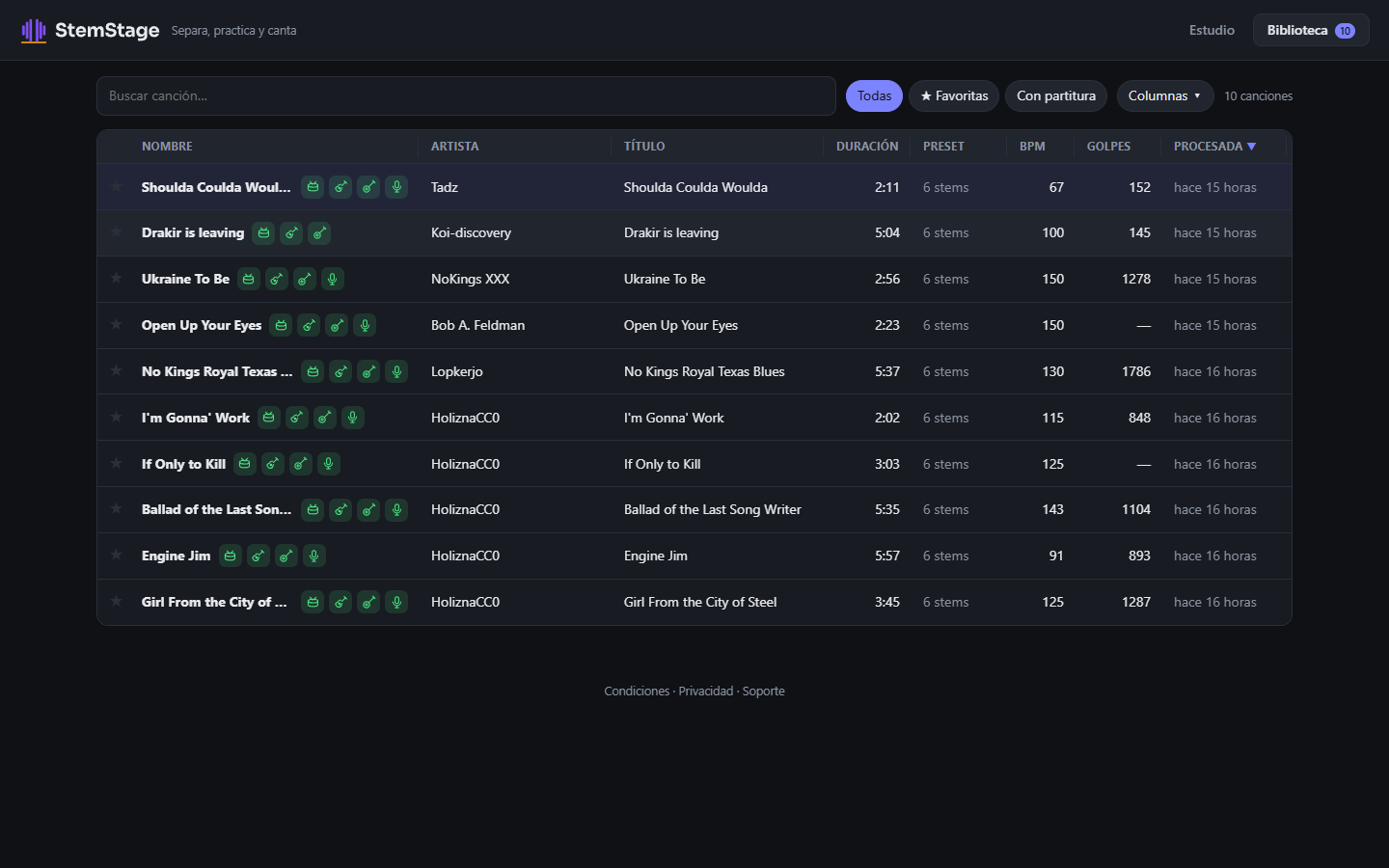Mark Open Up Your Eyes as favorite

coord(117,325)
